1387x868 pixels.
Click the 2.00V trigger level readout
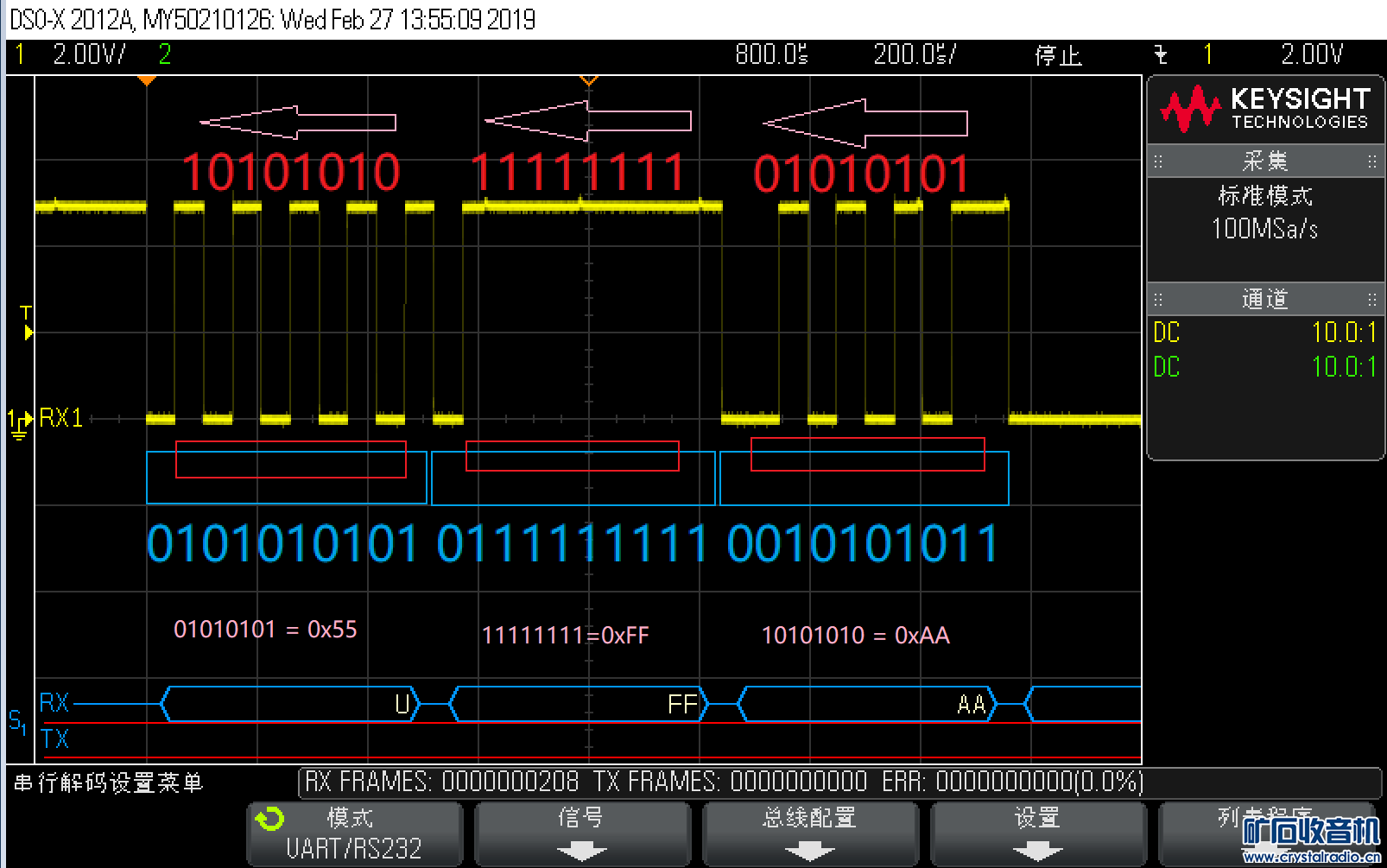(x=1311, y=54)
